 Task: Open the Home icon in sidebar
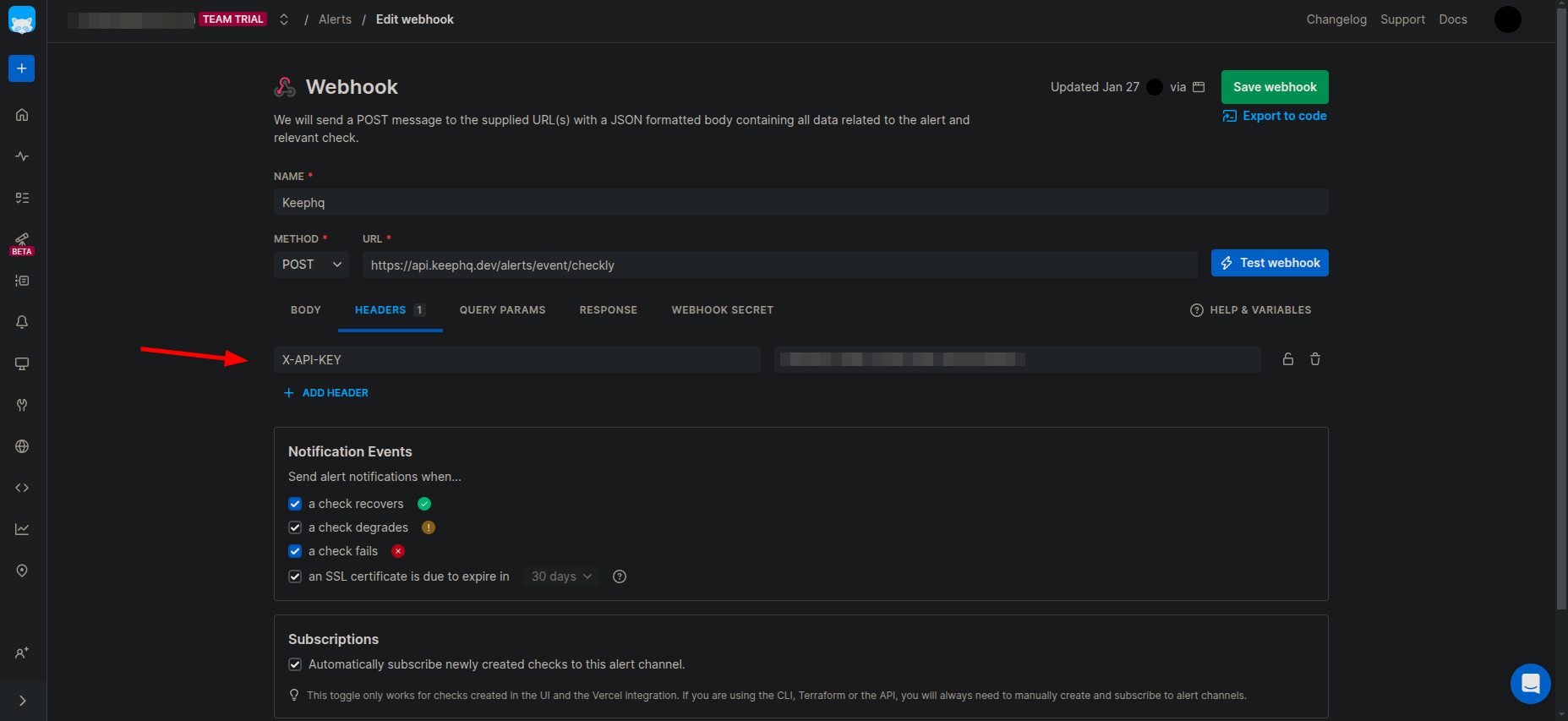tap(22, 115)
